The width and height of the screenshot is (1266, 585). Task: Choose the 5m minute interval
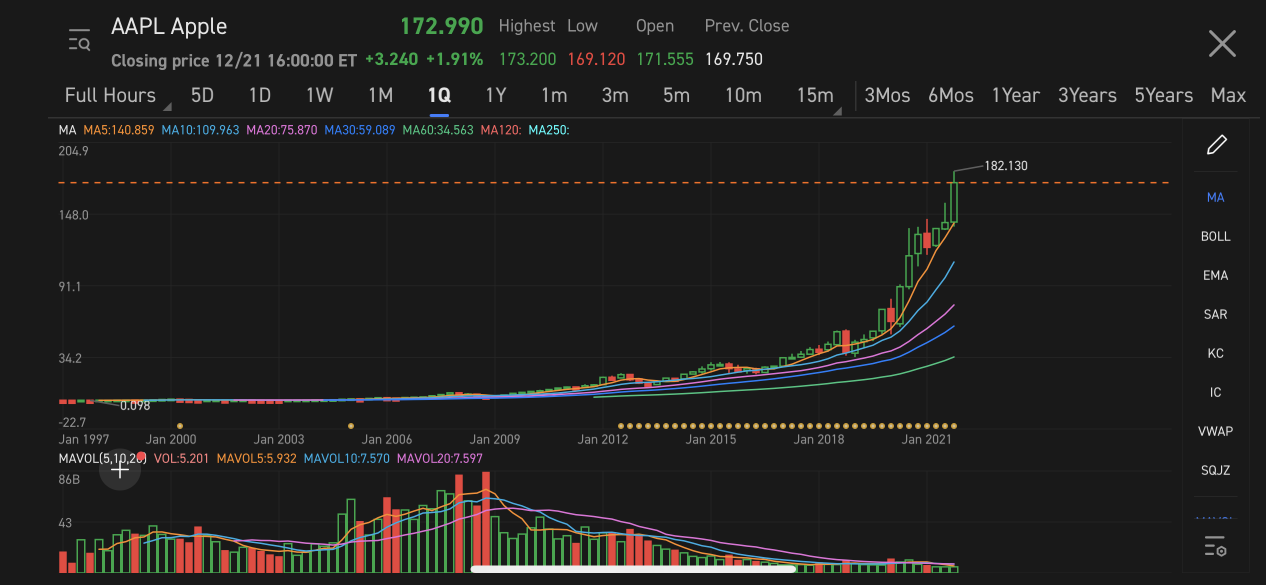pyautogui.click(x=676, y=96)
